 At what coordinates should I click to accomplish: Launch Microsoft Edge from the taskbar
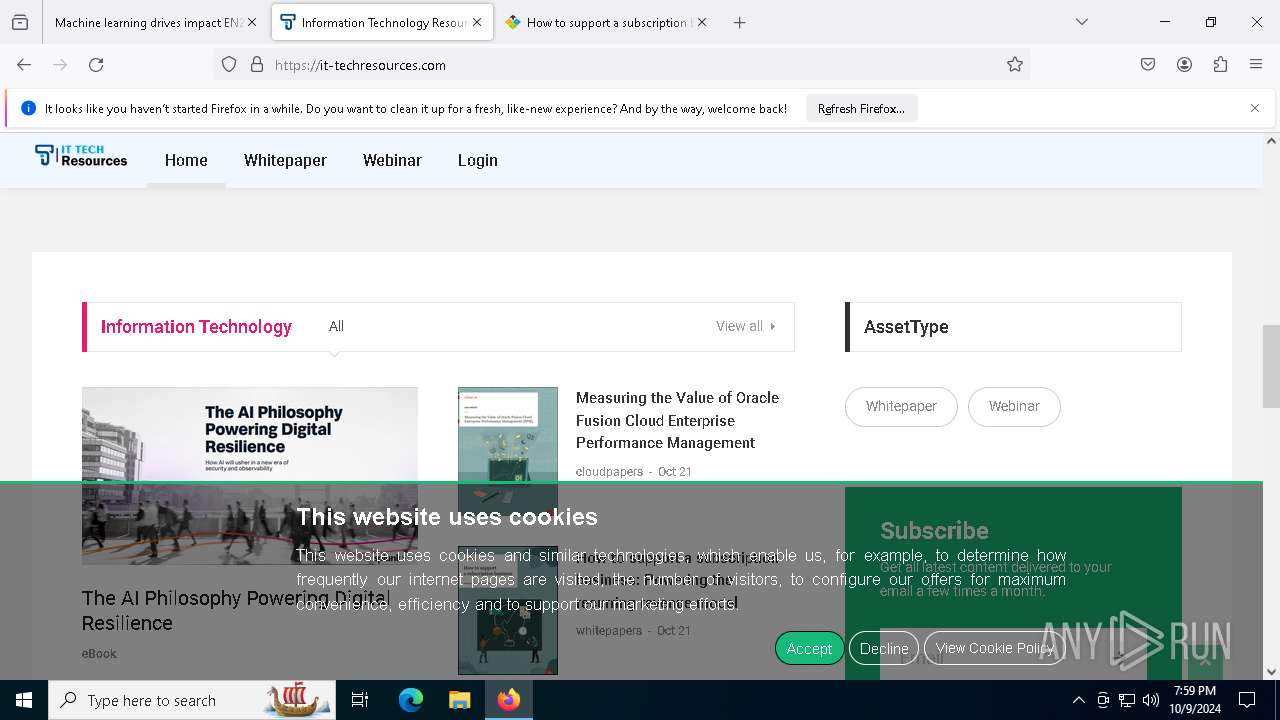point(411,700)
